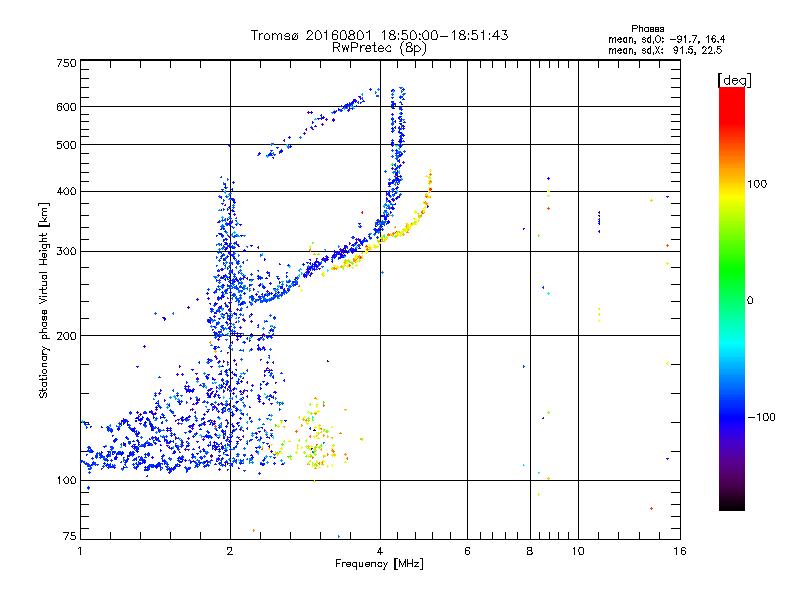
Task: Click the y-axis tick label '200'
Action: 66,336
